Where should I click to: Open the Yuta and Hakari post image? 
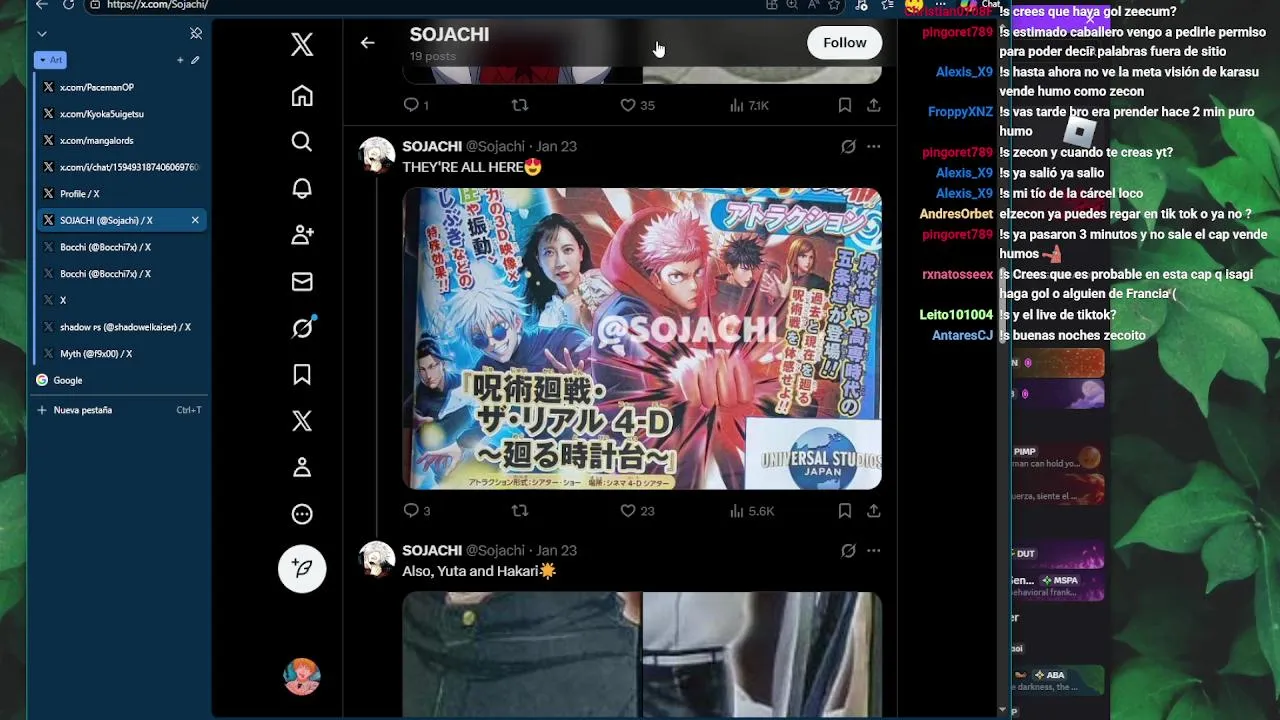pos(642,654)
